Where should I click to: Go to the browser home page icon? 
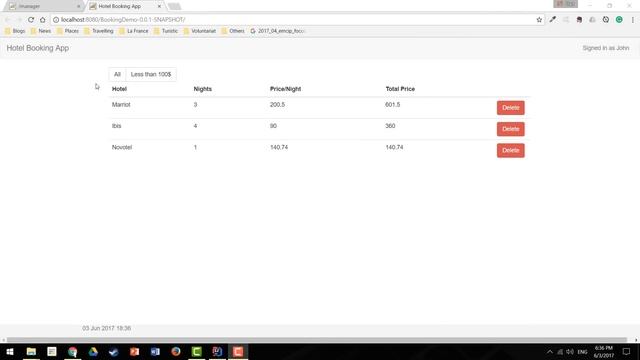coord(42,20)
